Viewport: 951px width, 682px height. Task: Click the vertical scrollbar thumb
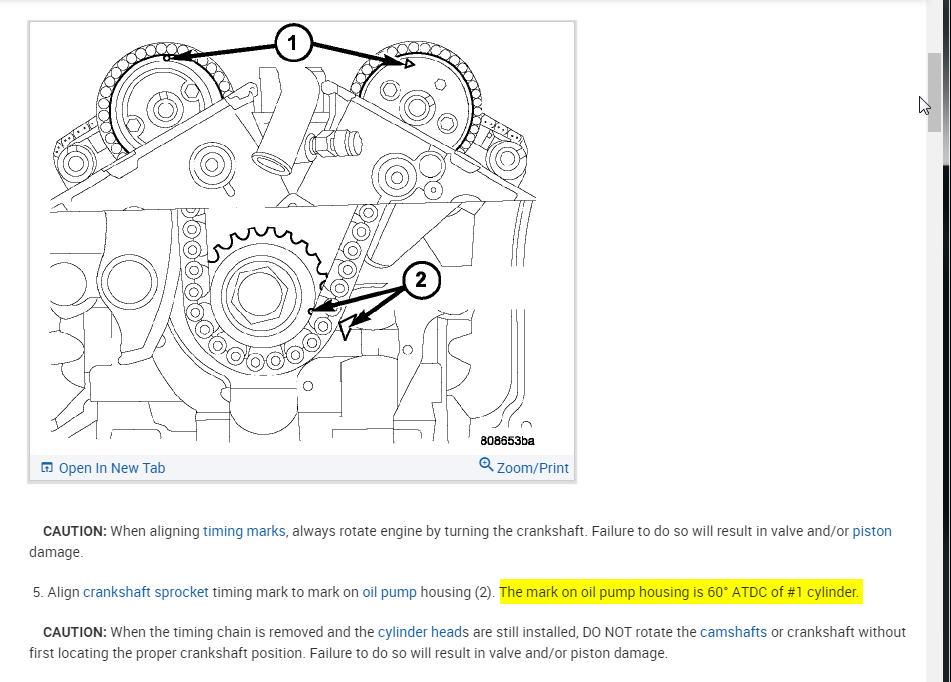click(934, 92)
